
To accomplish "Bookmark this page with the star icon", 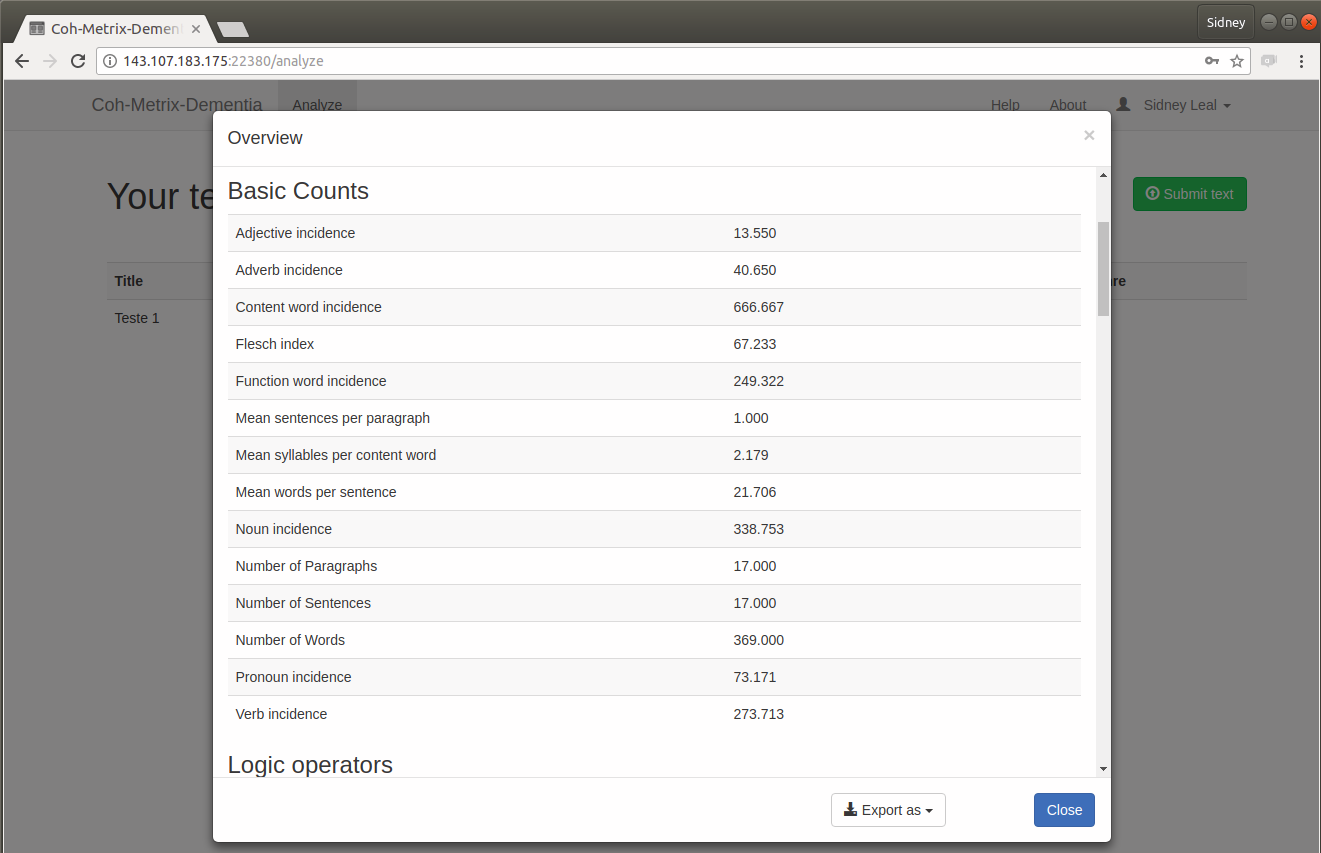I will click(1237, 61).
